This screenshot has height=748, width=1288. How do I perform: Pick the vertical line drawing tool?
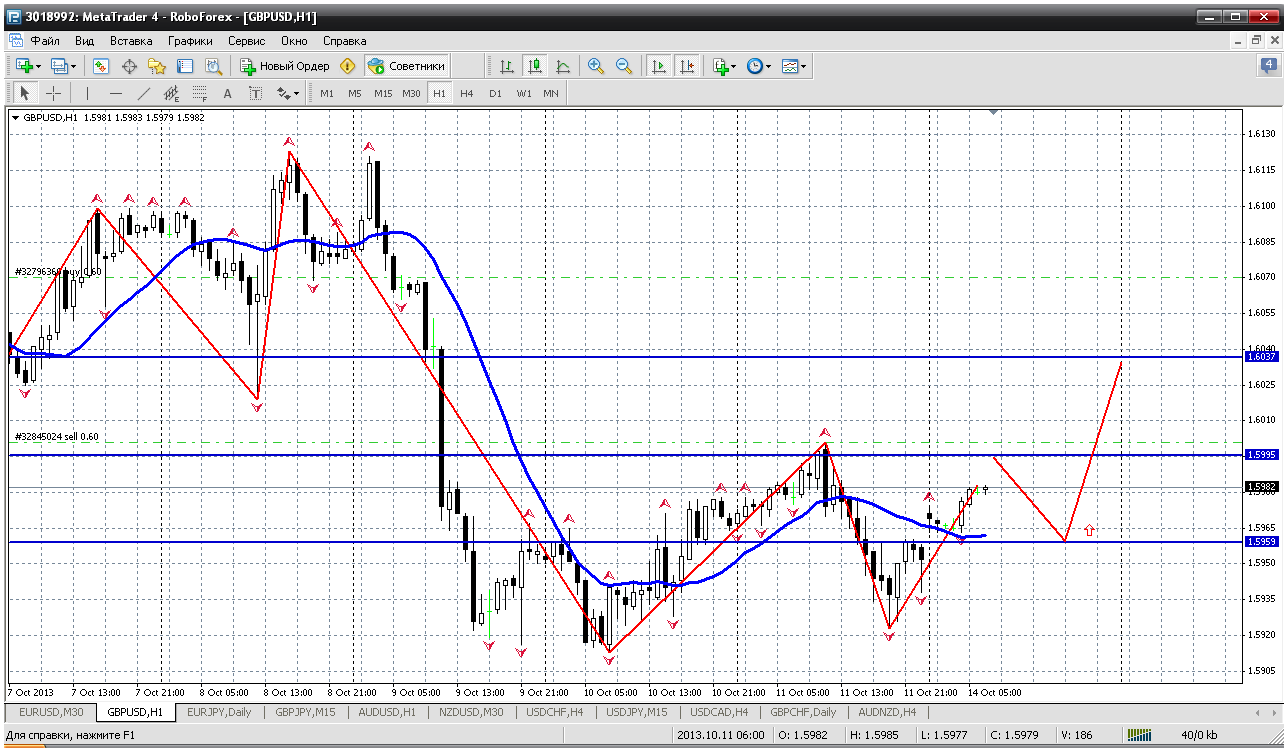click(x=87, y=93)
